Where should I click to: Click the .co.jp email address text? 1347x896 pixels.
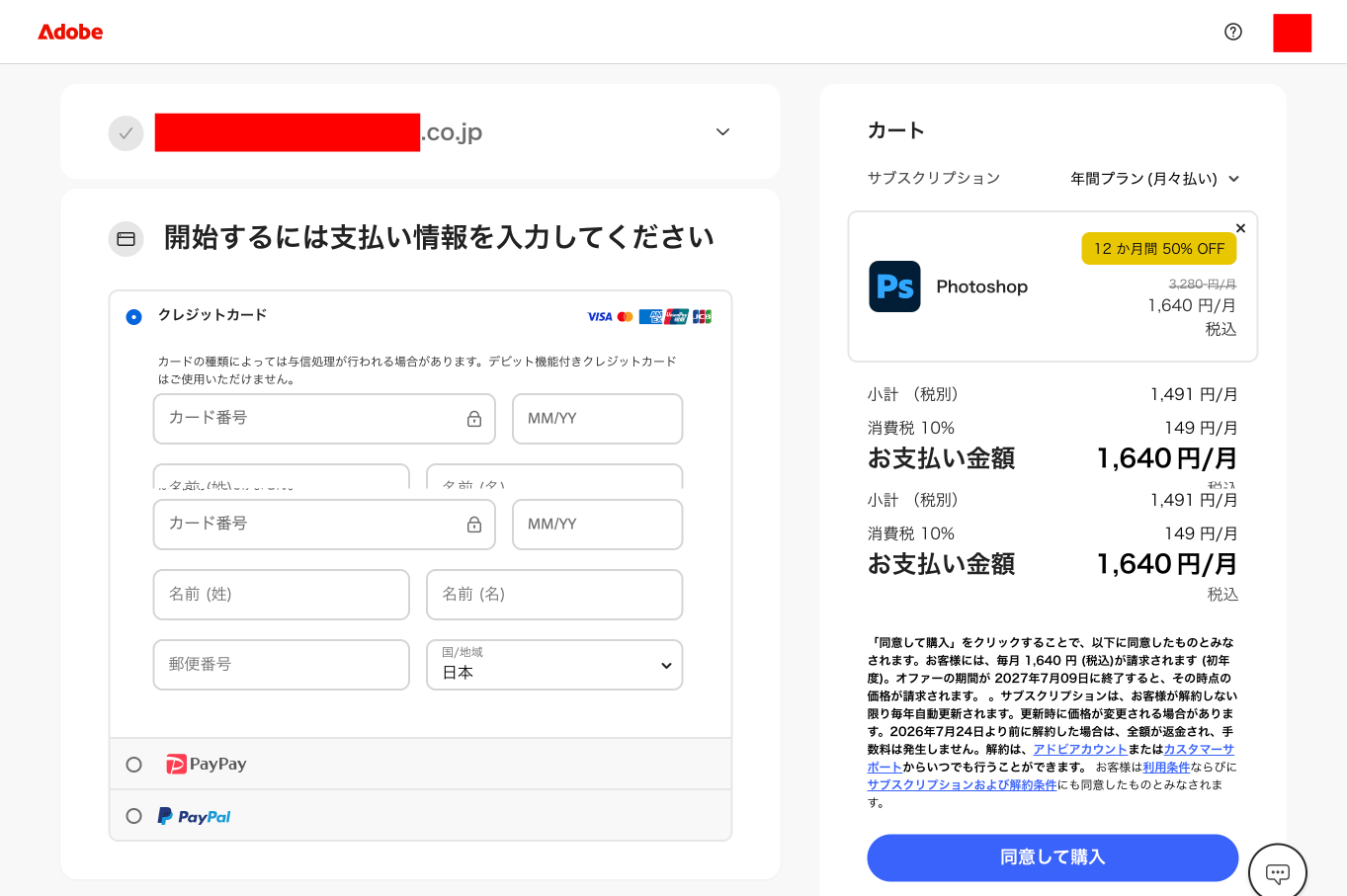452,132
